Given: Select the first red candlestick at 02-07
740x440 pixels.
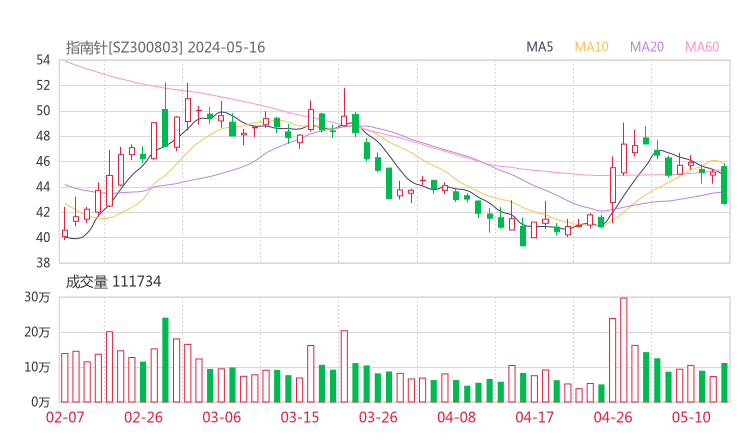Looking at the screenshot, I should pyautogui.click(x=65, y=223).
